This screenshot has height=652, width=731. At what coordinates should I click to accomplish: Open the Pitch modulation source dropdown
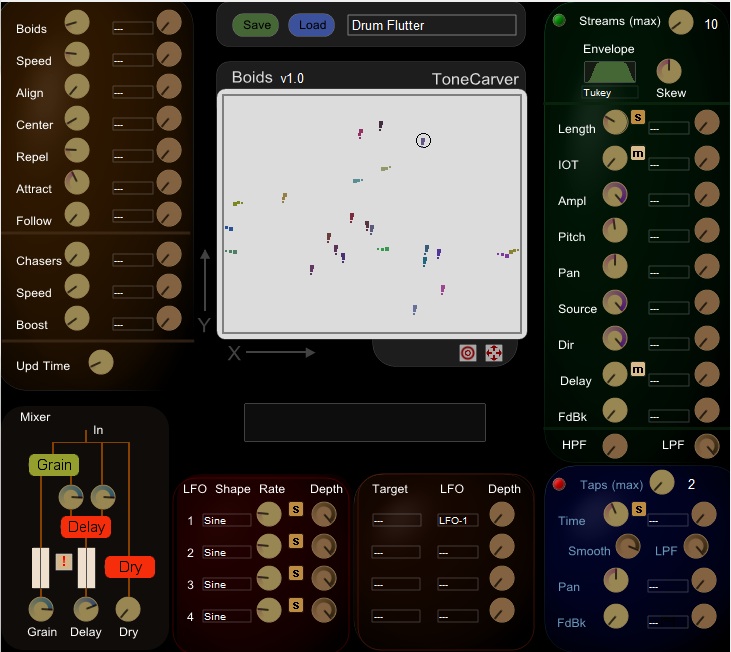669,237
